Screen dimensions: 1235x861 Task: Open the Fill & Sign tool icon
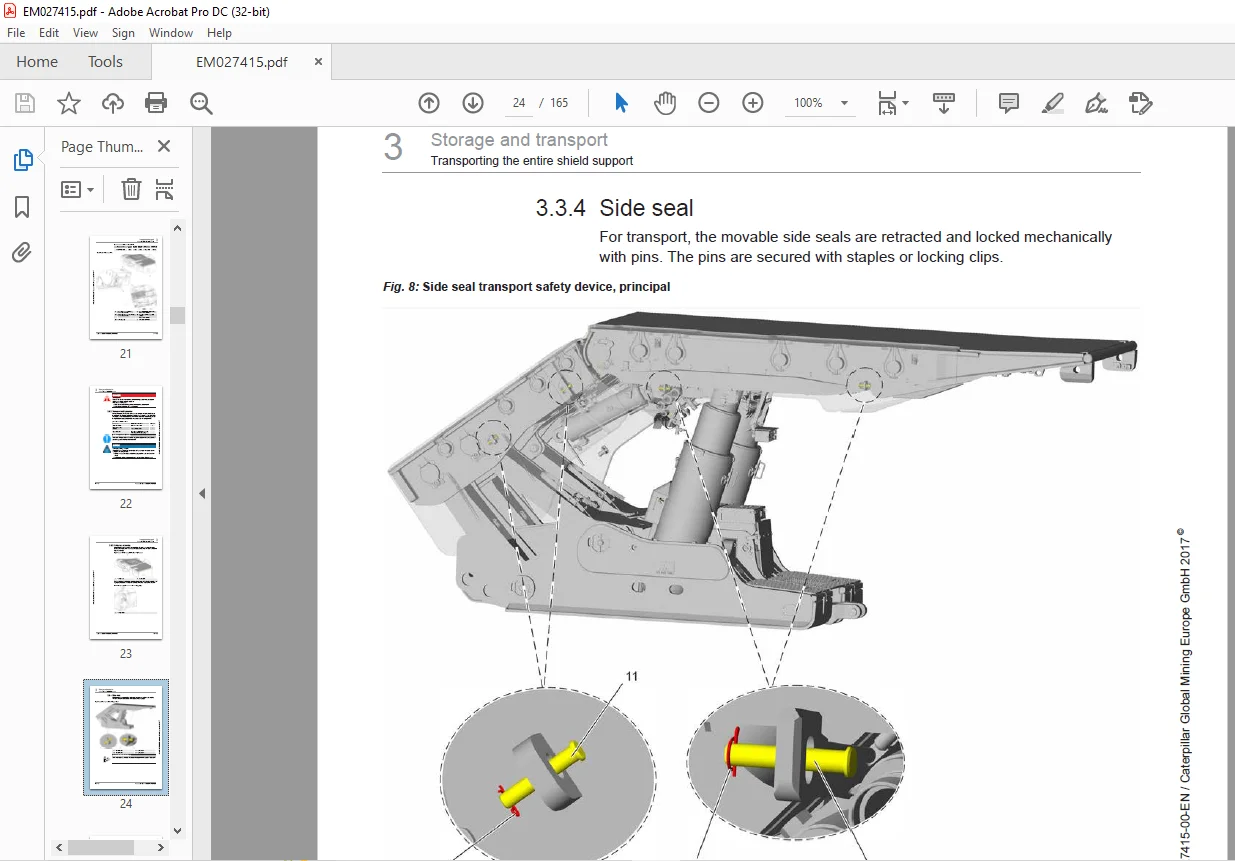pos(1097,103)
